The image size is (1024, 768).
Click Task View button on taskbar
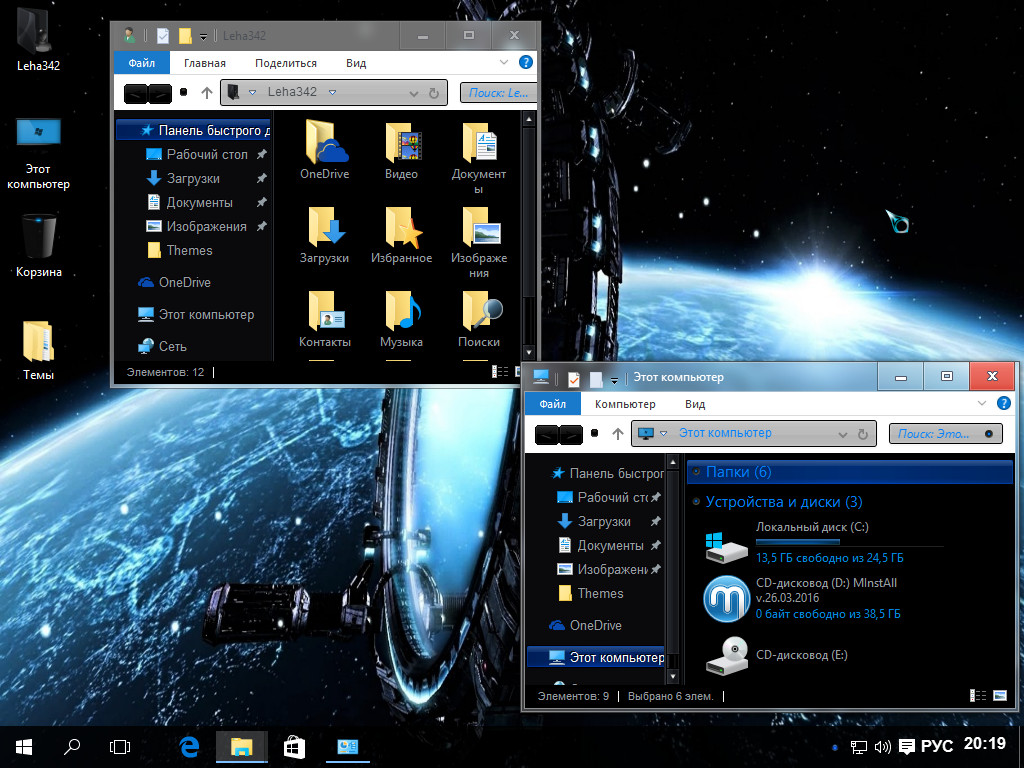(x=120, y=746)
